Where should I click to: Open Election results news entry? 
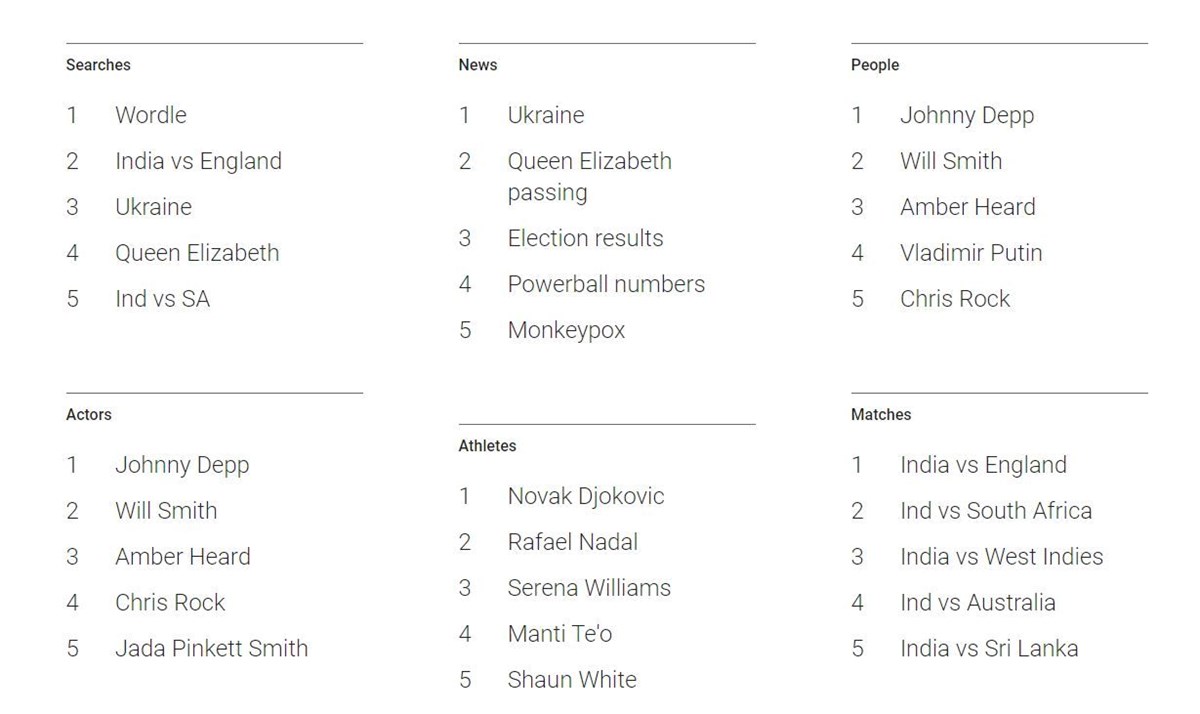585,238
